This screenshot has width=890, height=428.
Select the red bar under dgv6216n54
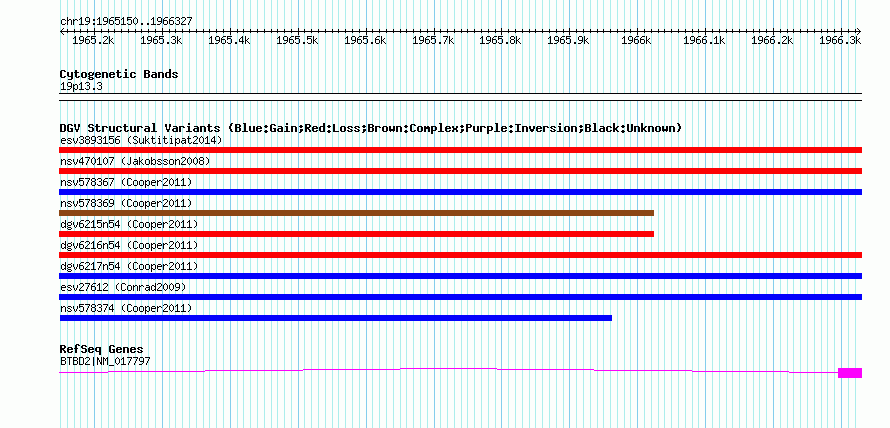(x=460, y=255)
